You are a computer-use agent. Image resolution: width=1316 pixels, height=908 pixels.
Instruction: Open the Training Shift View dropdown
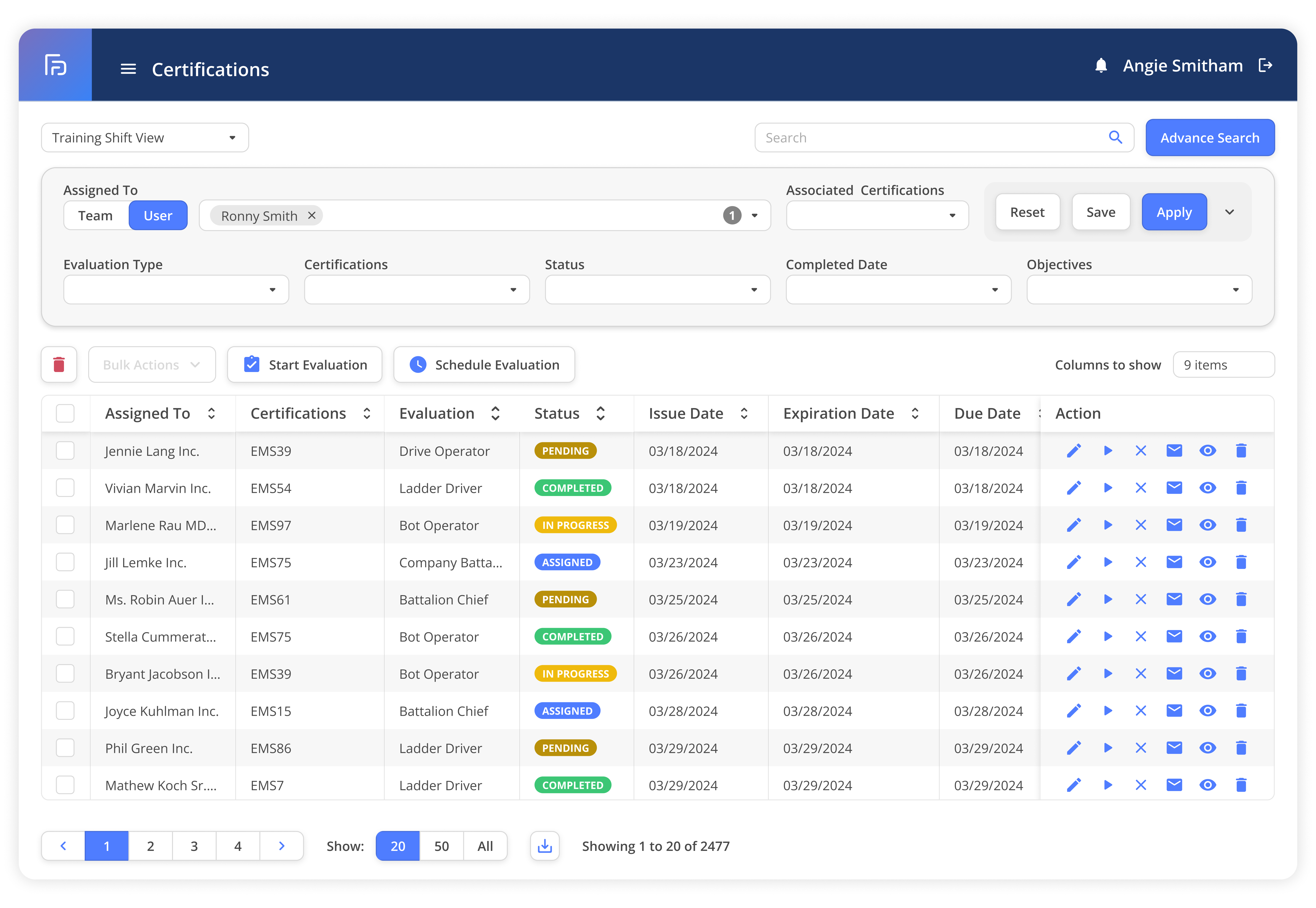pyautogui.click(x=145, y=138)
